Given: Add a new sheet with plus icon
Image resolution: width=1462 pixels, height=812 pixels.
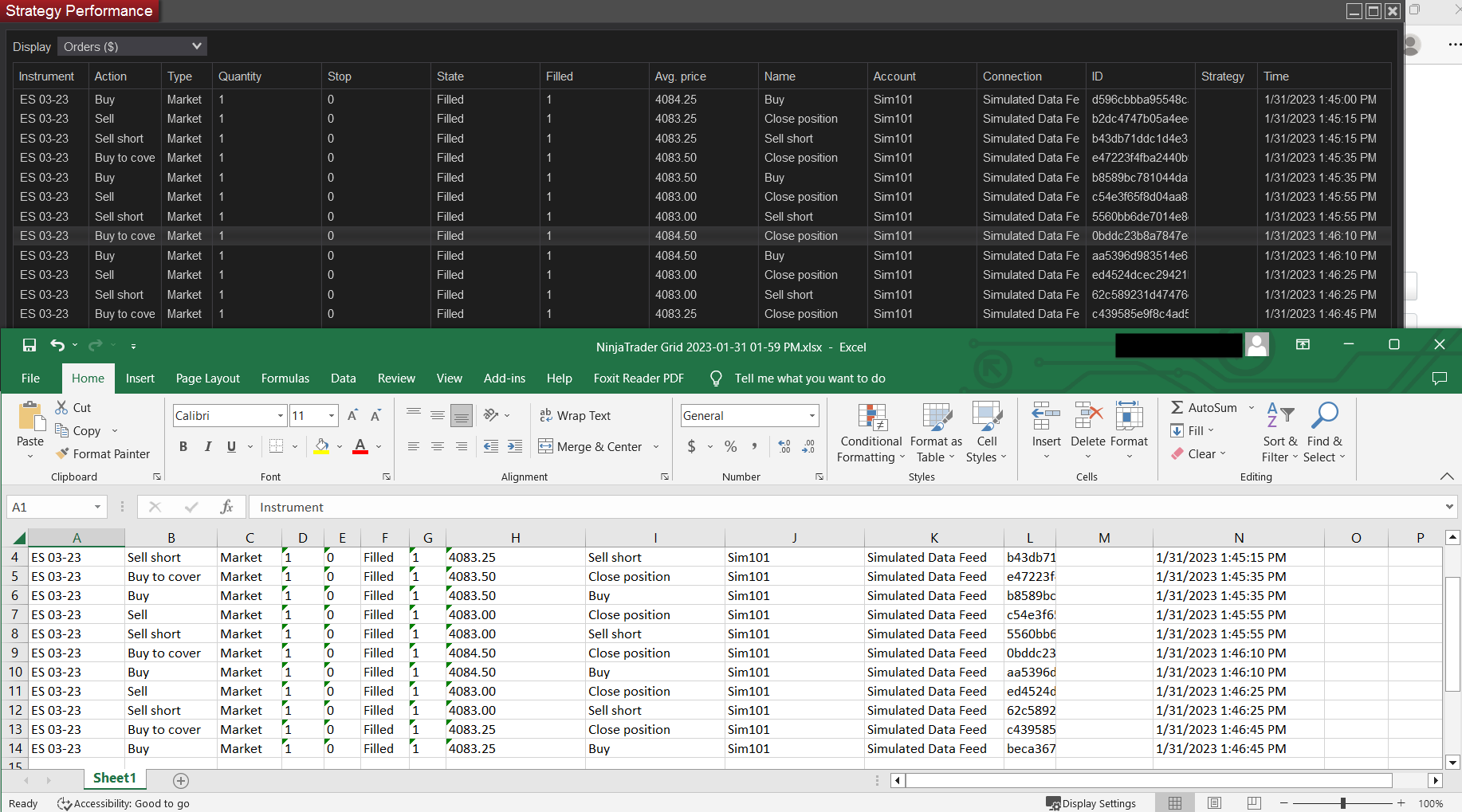Looking at the screenshot, I should (x=181, y=780).
